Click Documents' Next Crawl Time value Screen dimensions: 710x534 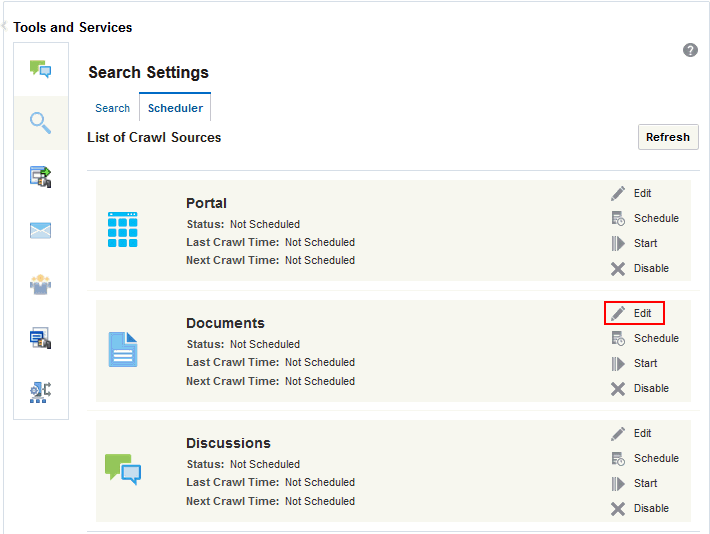[320, 381]
